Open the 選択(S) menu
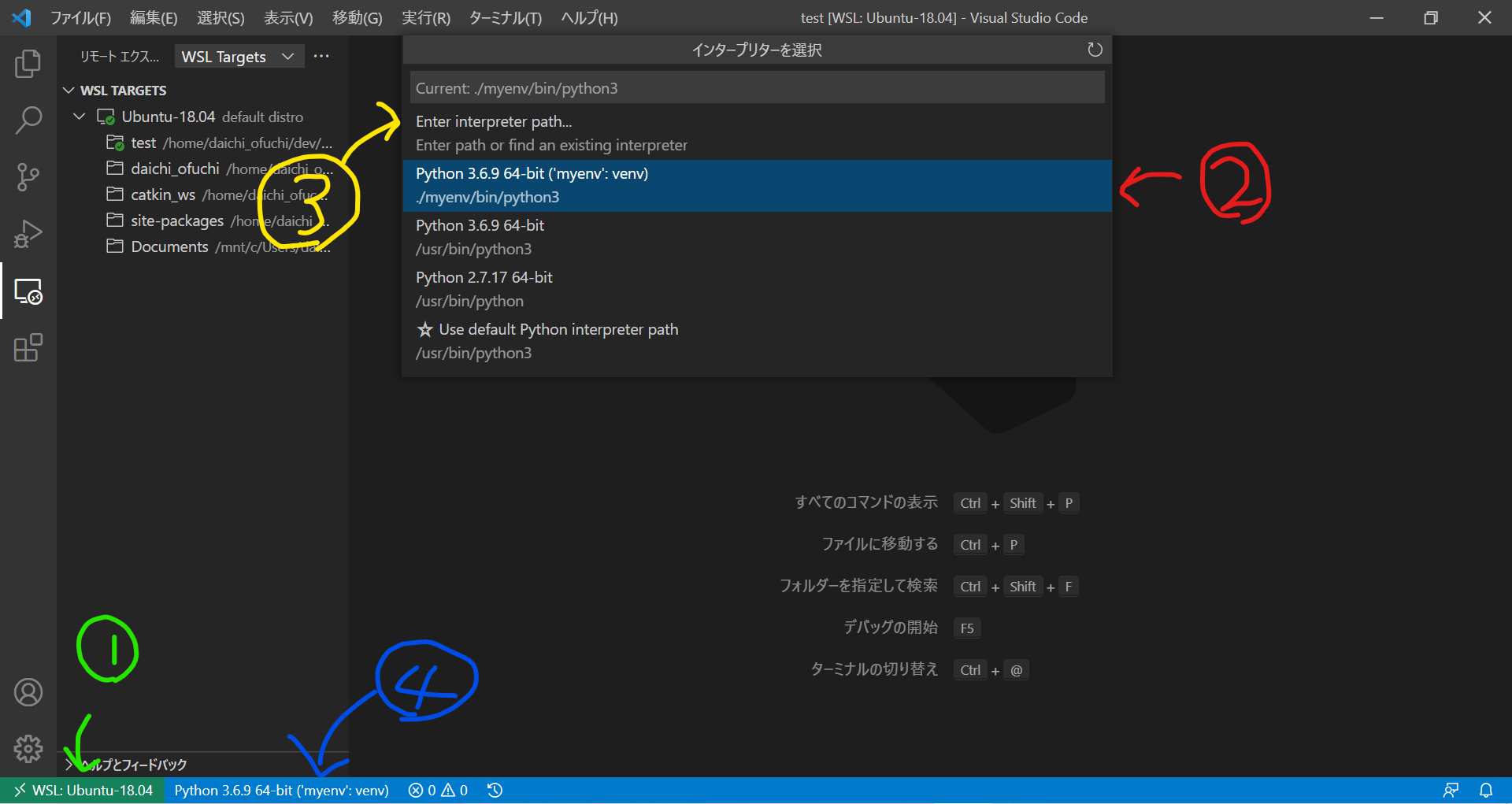Image resolution: width=1512 pixels, height=804 pixels. 220,17
